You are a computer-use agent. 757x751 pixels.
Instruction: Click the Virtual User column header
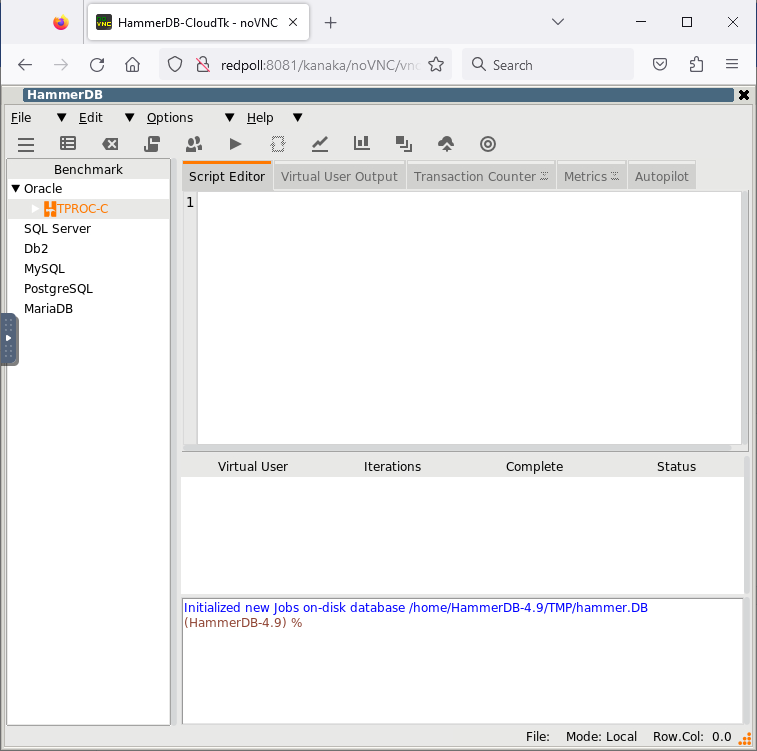coord(252,467)
